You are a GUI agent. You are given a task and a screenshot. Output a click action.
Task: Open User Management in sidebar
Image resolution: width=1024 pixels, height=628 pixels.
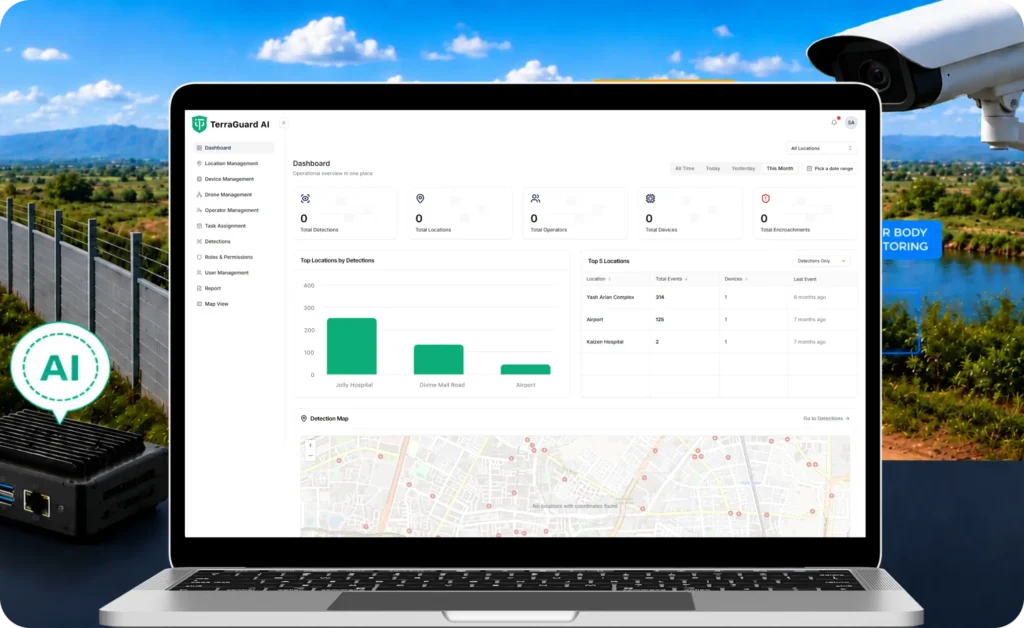pyautogui.click(x=234, y=273)
